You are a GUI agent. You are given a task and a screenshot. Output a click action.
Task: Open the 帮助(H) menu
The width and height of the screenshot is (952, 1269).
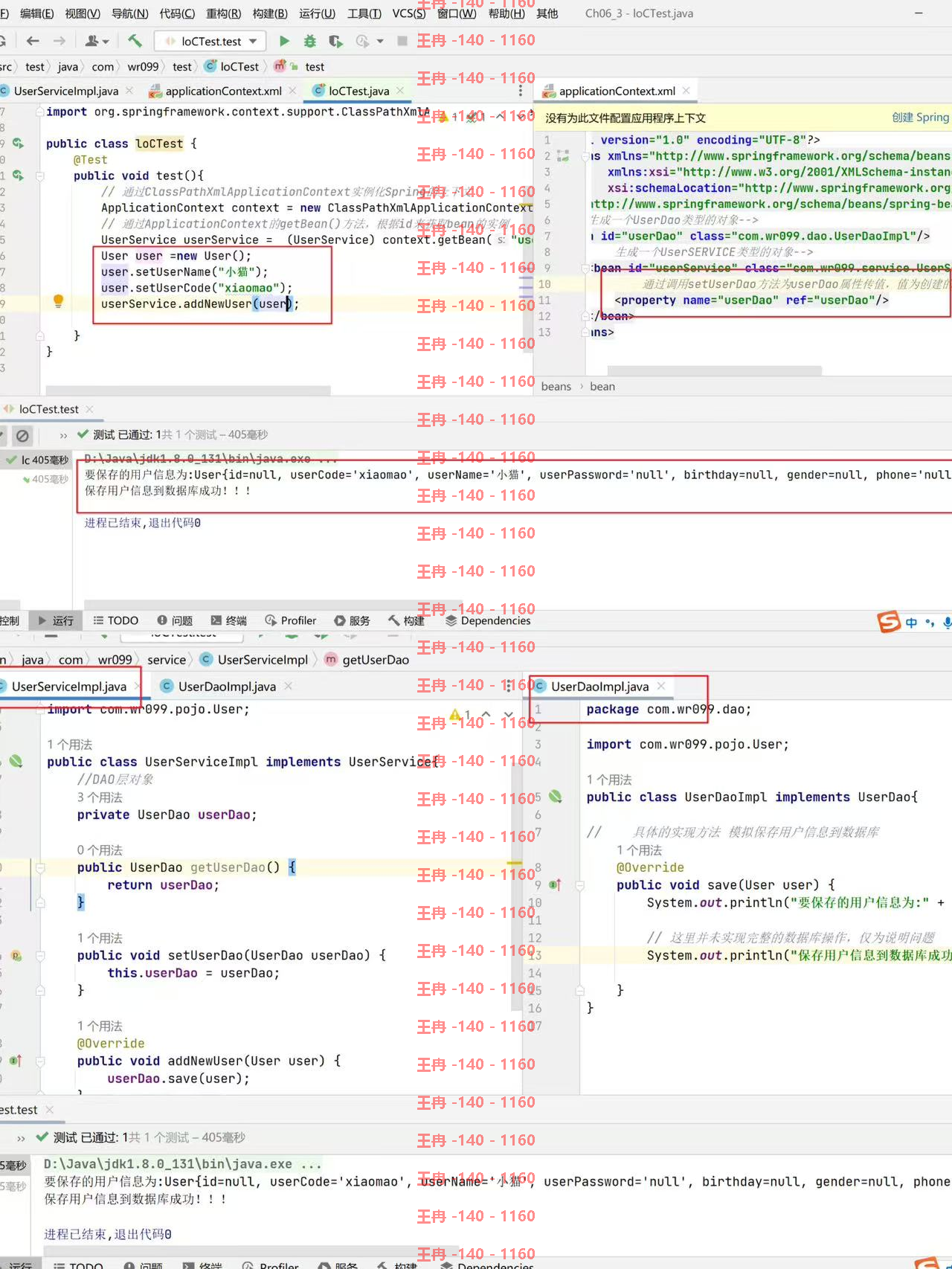click(x=506, y=13)
